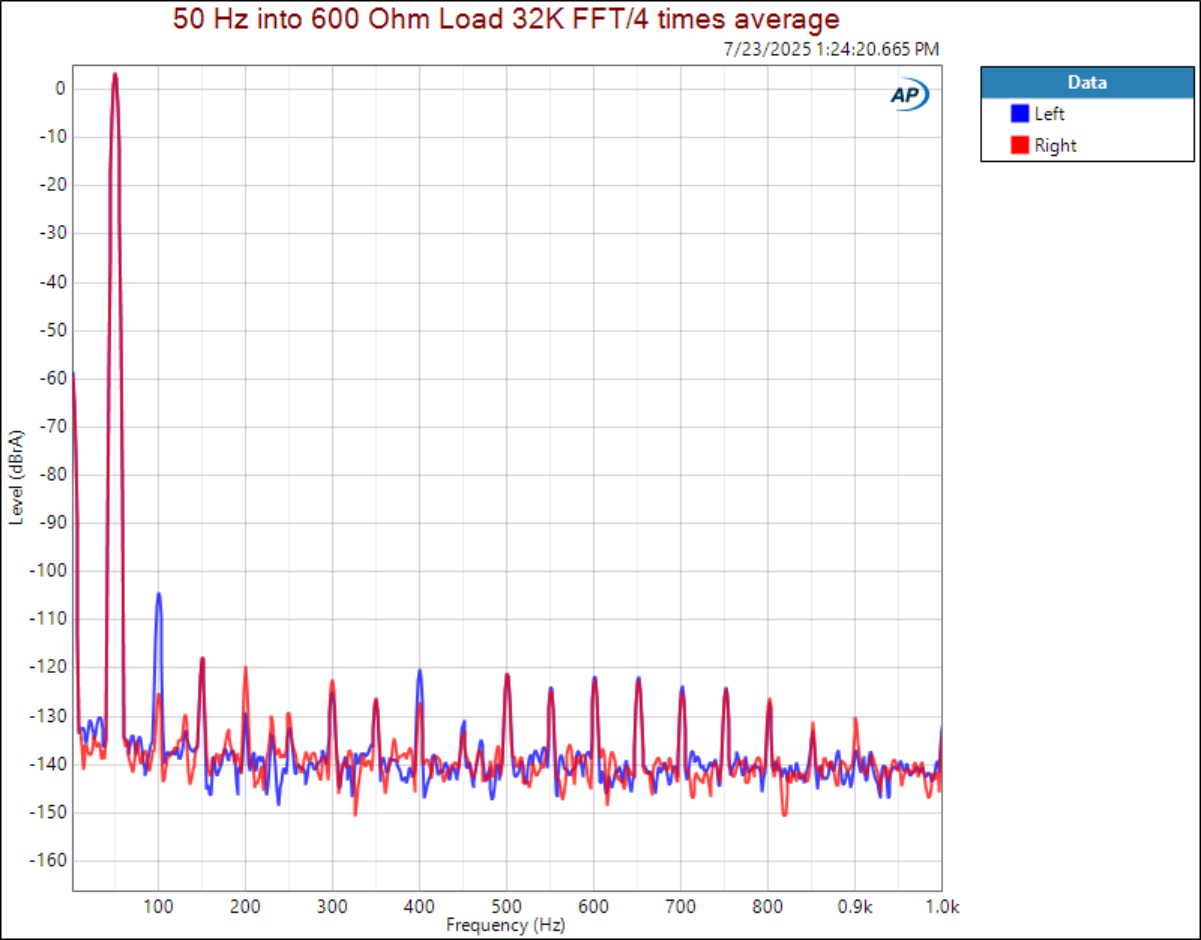The width and height of the screenshot is (1201, 940).
Task: Click the 700 tick on frequency axis
Action: (680, 907)
